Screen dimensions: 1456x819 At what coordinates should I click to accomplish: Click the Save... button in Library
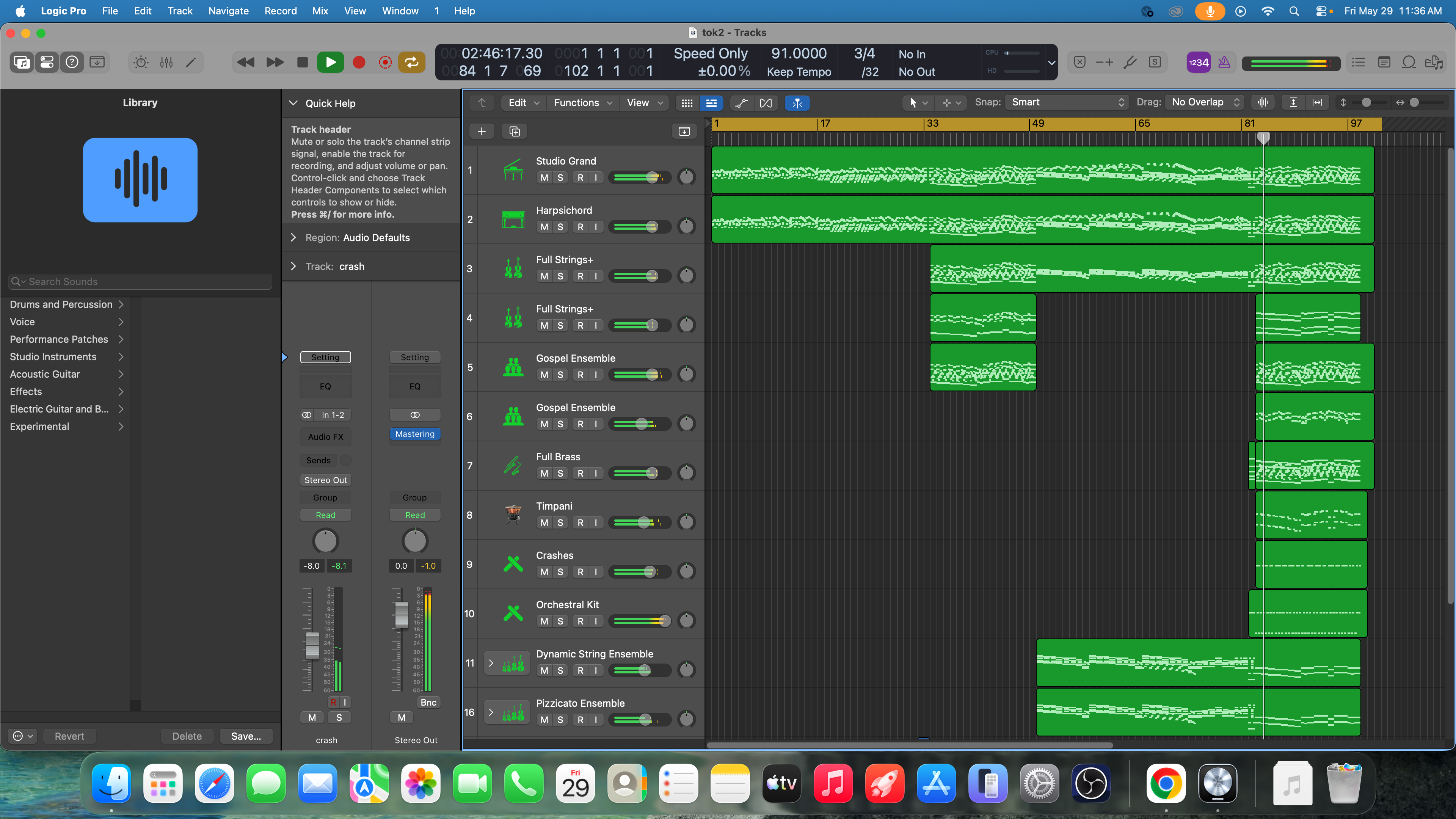[246, 736]
